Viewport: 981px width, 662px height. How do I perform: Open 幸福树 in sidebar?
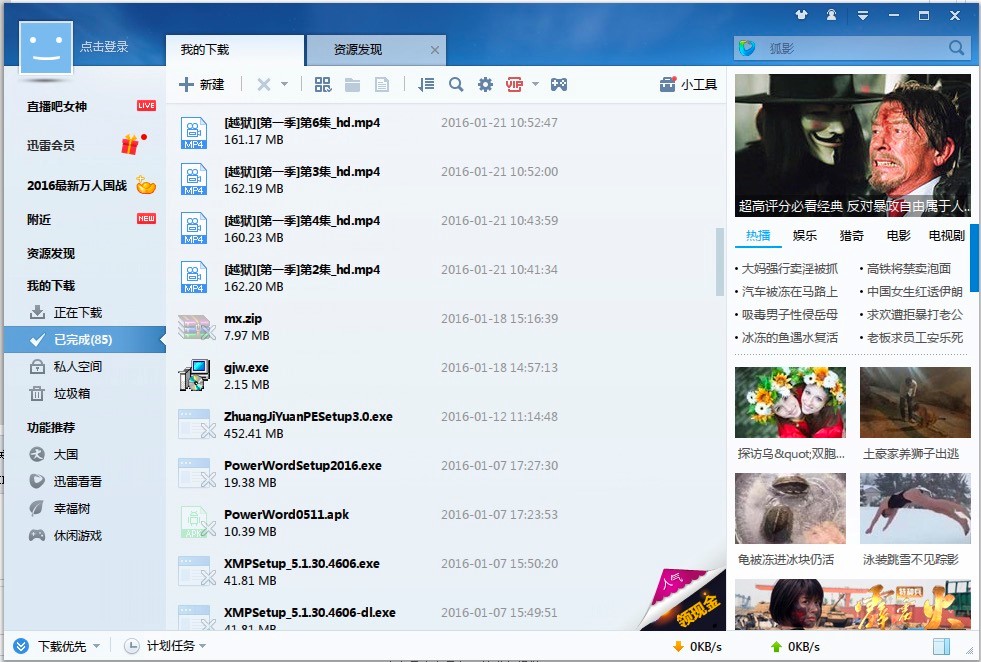click(x=71, y=508)
